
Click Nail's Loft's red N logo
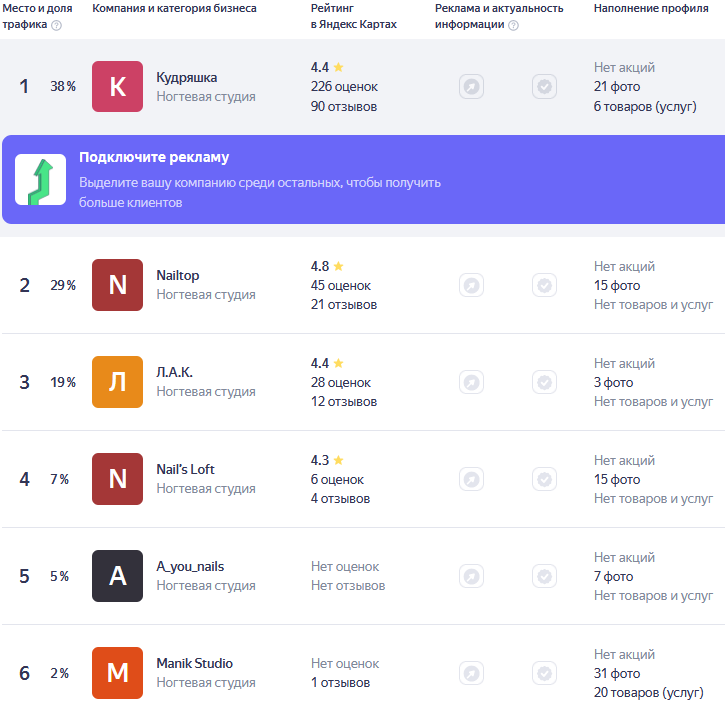click(117, 479)
